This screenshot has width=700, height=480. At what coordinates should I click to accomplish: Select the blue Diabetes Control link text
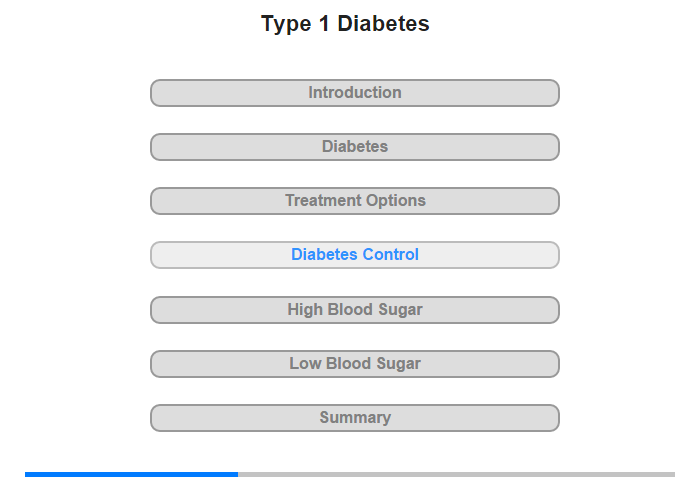(x=354, y=255)
